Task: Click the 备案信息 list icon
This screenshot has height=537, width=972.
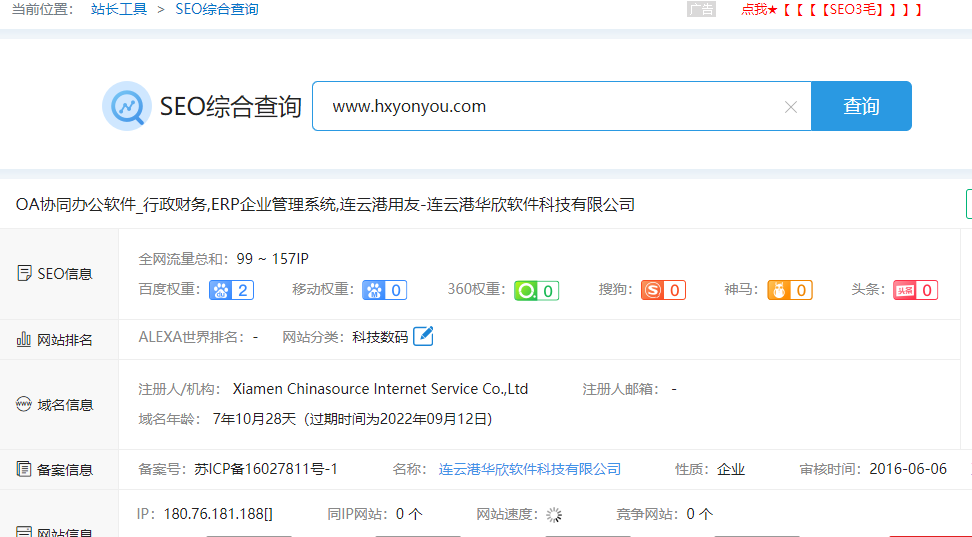Action: [24, 469]
